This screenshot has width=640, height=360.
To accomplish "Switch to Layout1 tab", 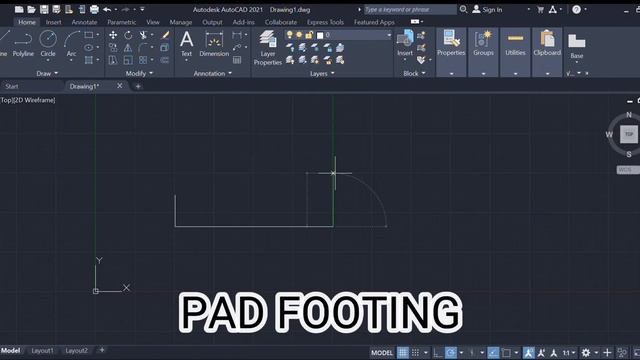I will 42,351.
